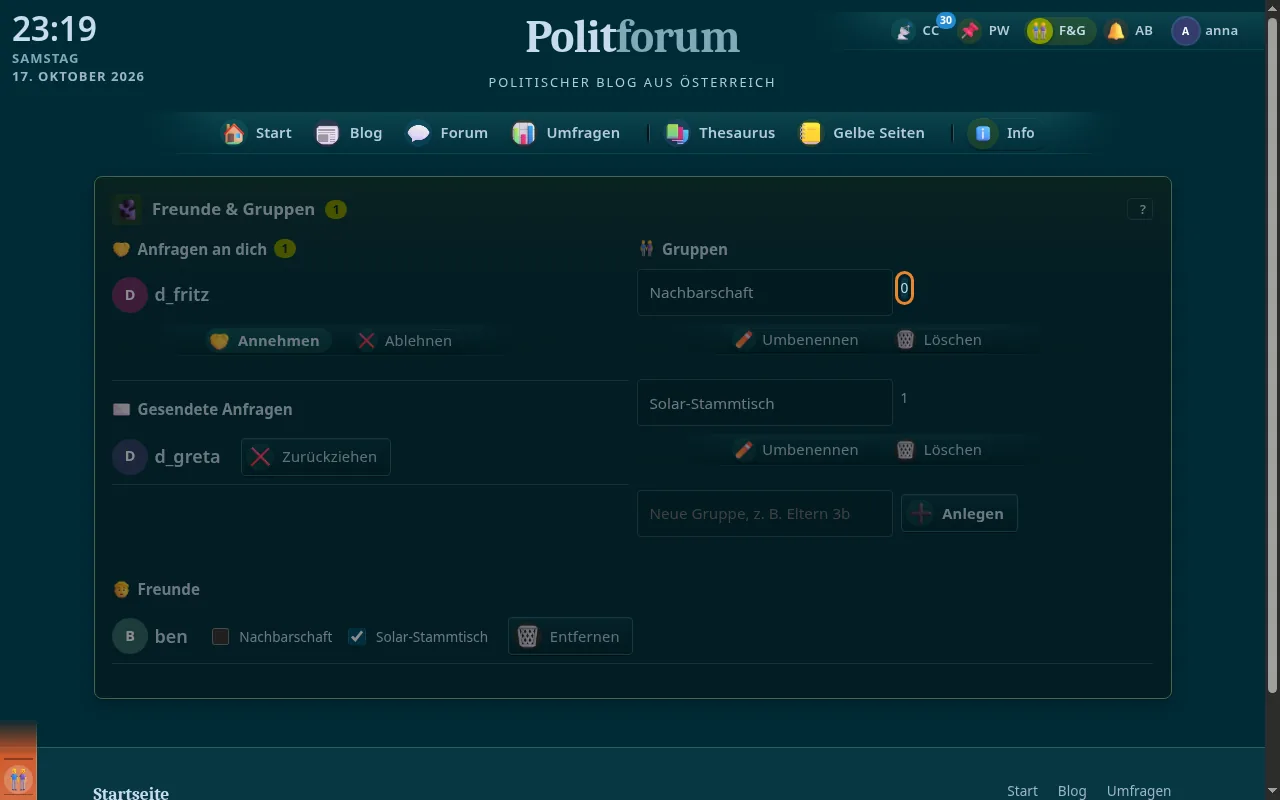Open the Gelbe Seiten menu item
This screenshot has width=1280, height=800.
(862, 133)
